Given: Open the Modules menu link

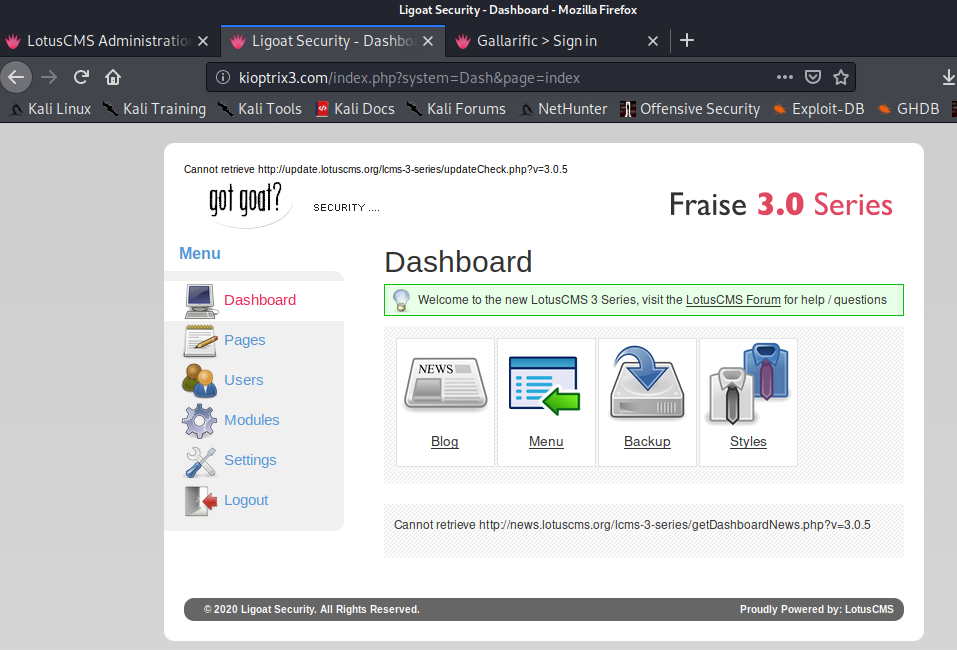Looking at the screenshot, I should [251, 420].
